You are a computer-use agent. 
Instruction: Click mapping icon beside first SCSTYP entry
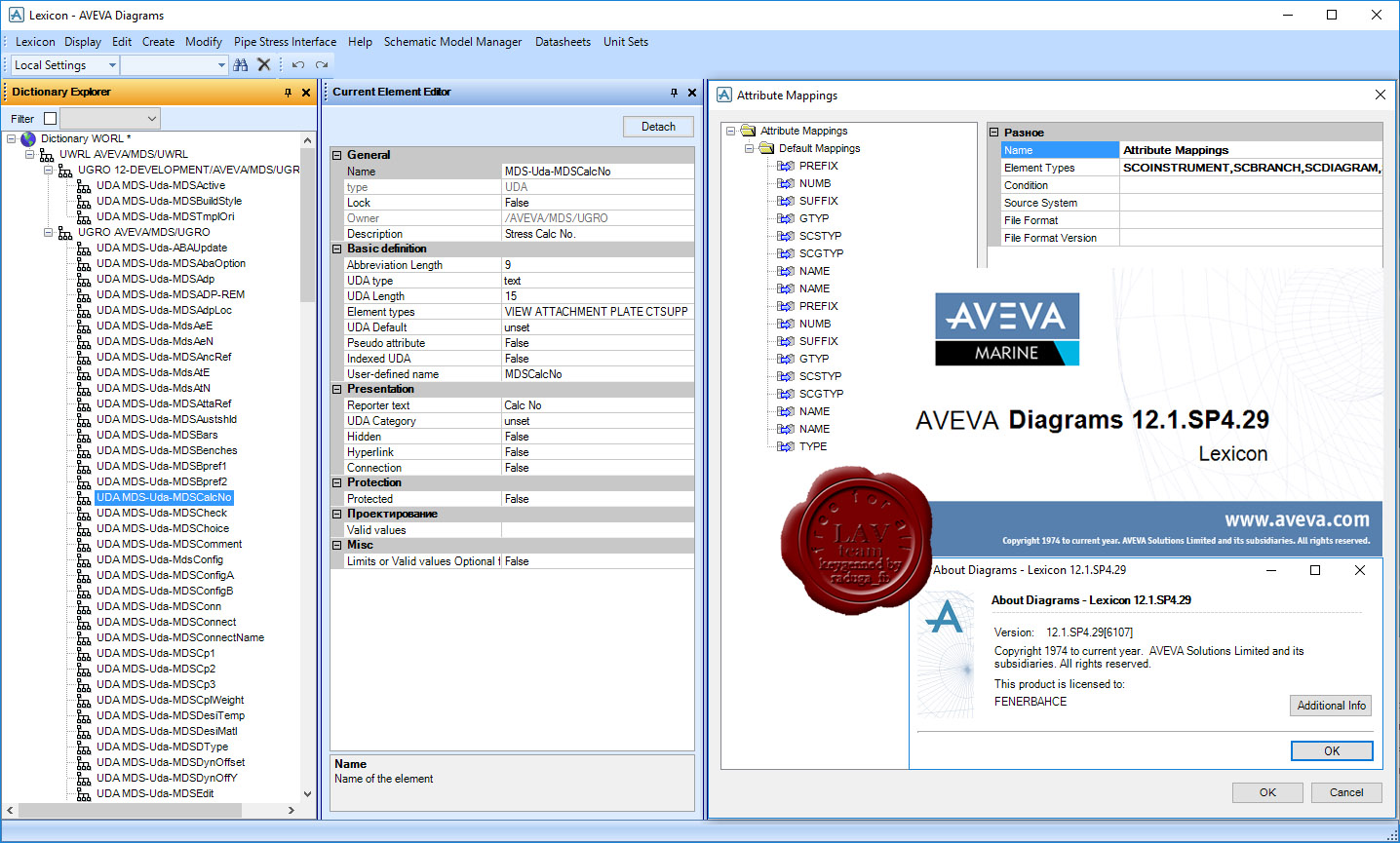(x=786, y=236)
